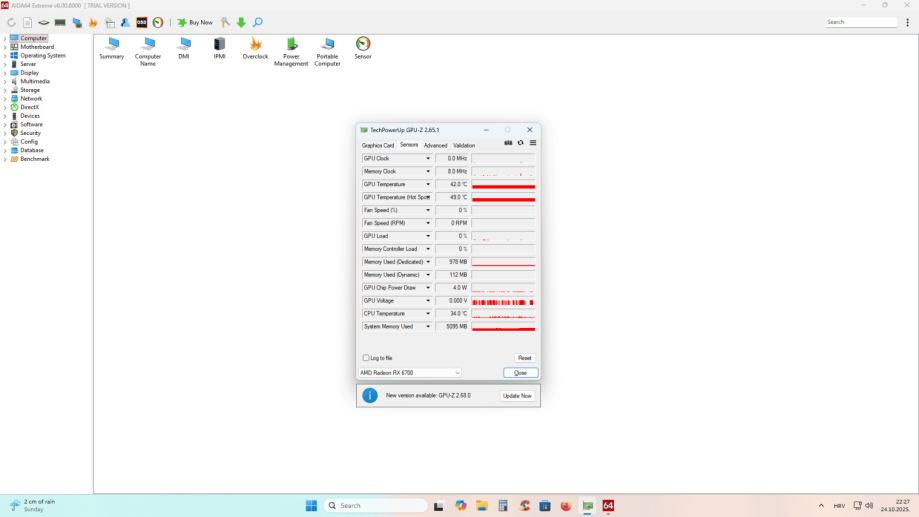The image size is (919, 517).
Task: Click the memory module toolbar icon
Action: coord(60,22)
